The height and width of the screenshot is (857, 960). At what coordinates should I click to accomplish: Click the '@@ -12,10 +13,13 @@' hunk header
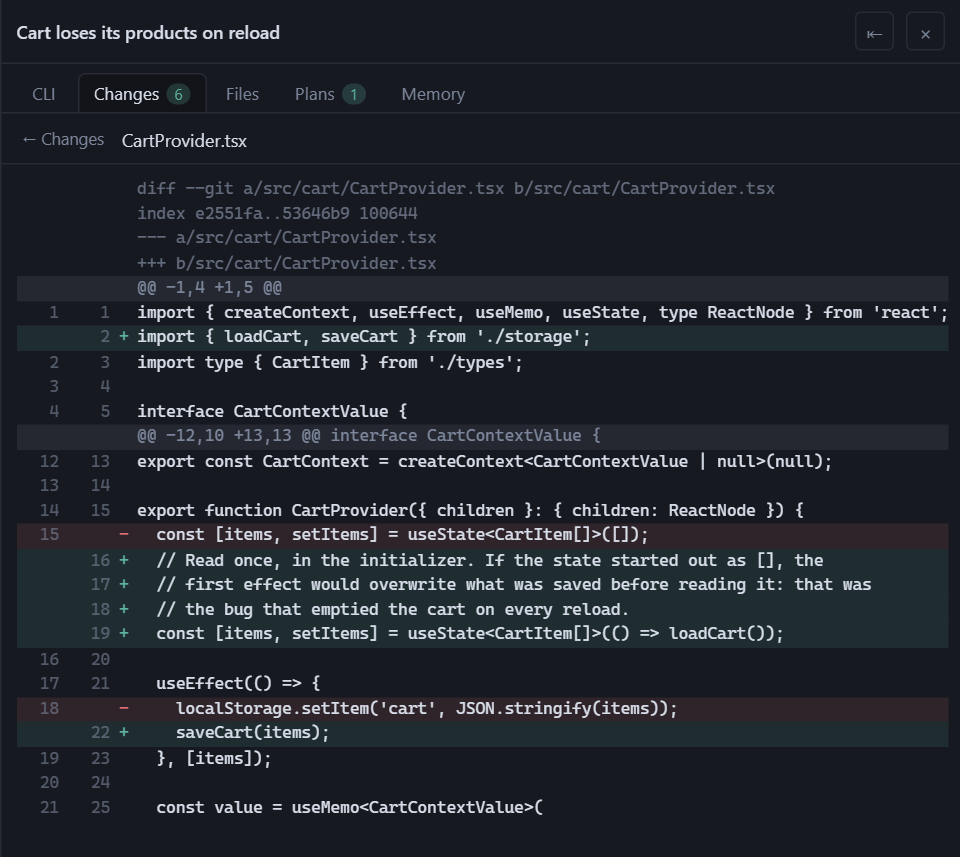pyautogui.click(x=482, y=436)
